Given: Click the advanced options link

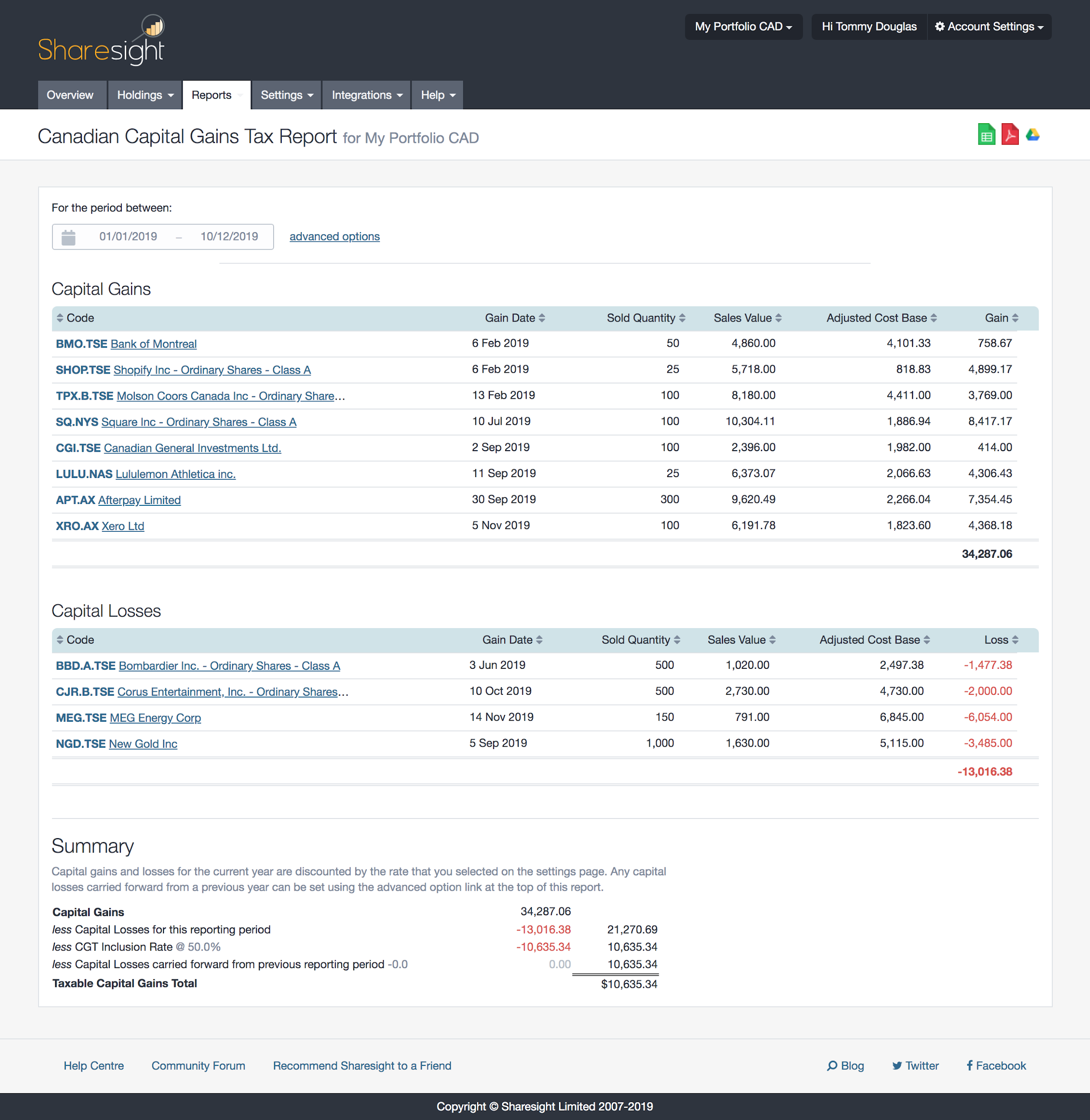Looking at the screenshot, I should point(335,237).
